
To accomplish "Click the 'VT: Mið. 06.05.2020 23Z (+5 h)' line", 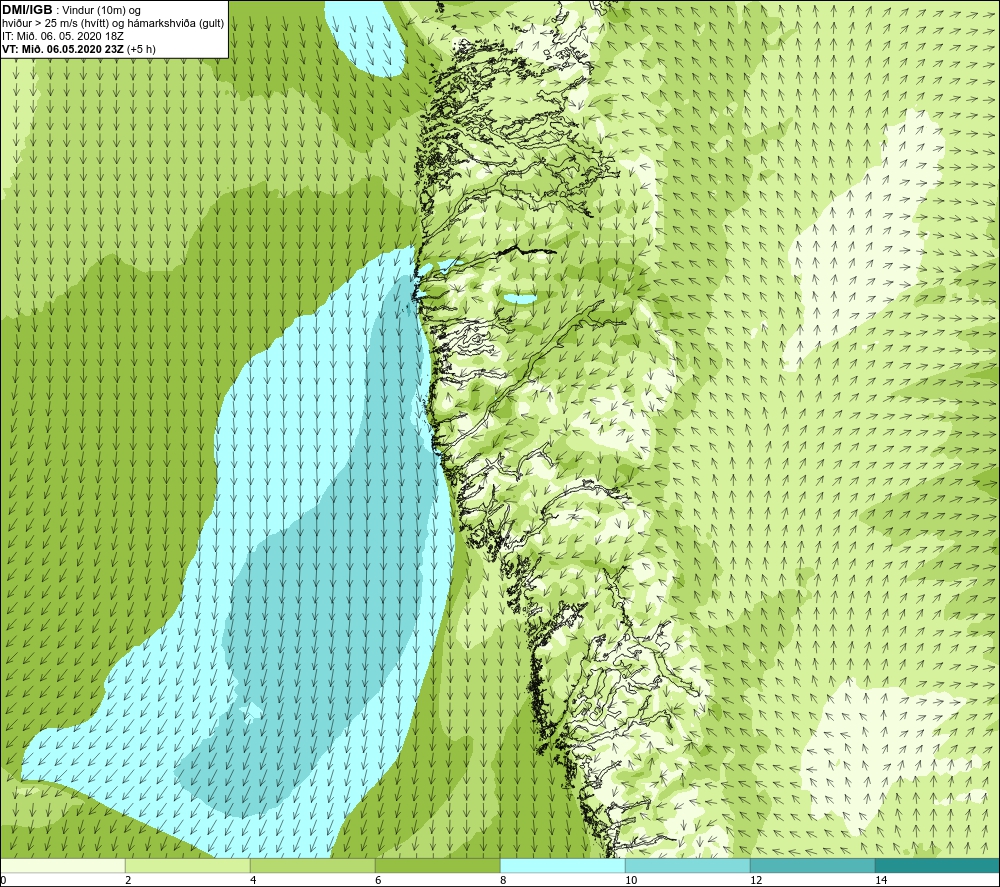I will (78, 49).
